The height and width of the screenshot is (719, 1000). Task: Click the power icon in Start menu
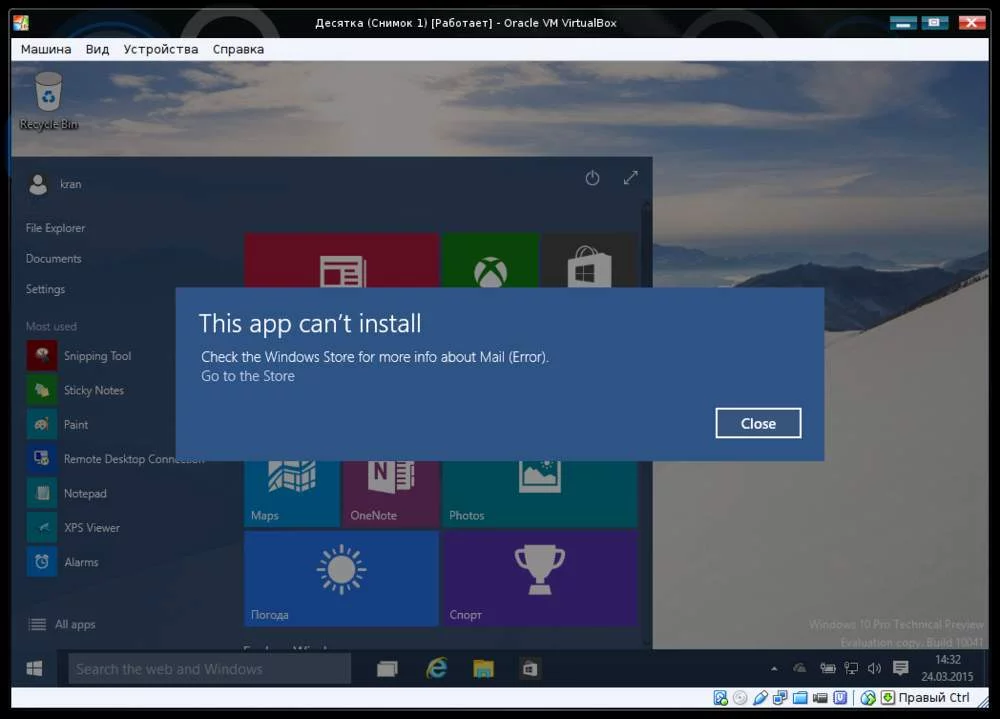click(x=592, y=178)
